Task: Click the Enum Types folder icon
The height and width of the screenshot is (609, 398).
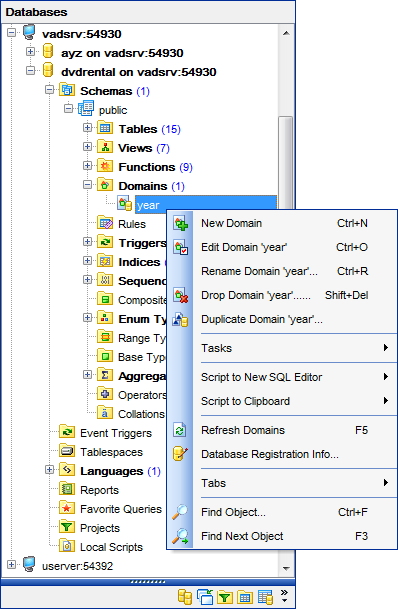Action: tap(105, 318)
